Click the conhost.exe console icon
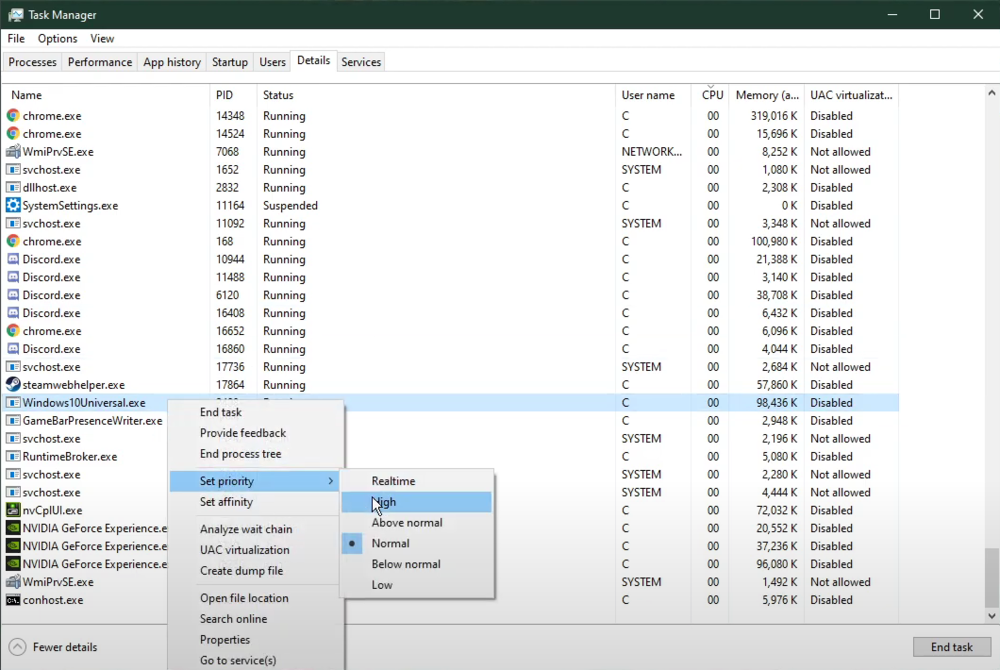This screenshot has height=670, width=1000. click(11, 600)
